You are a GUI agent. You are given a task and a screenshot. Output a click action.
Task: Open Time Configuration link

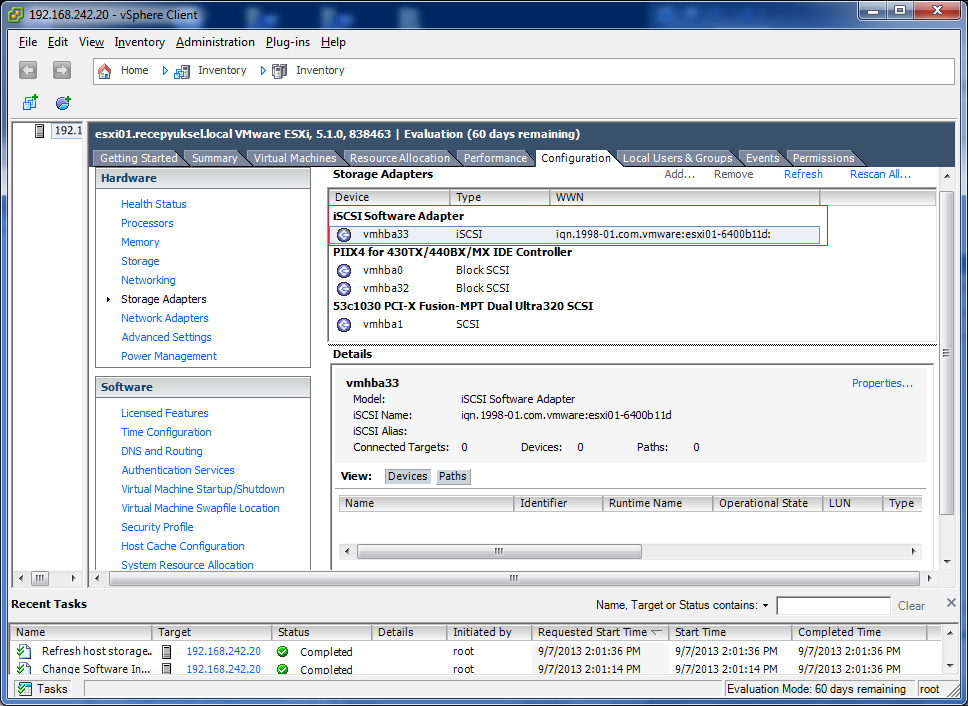click(x=166, y=432)
